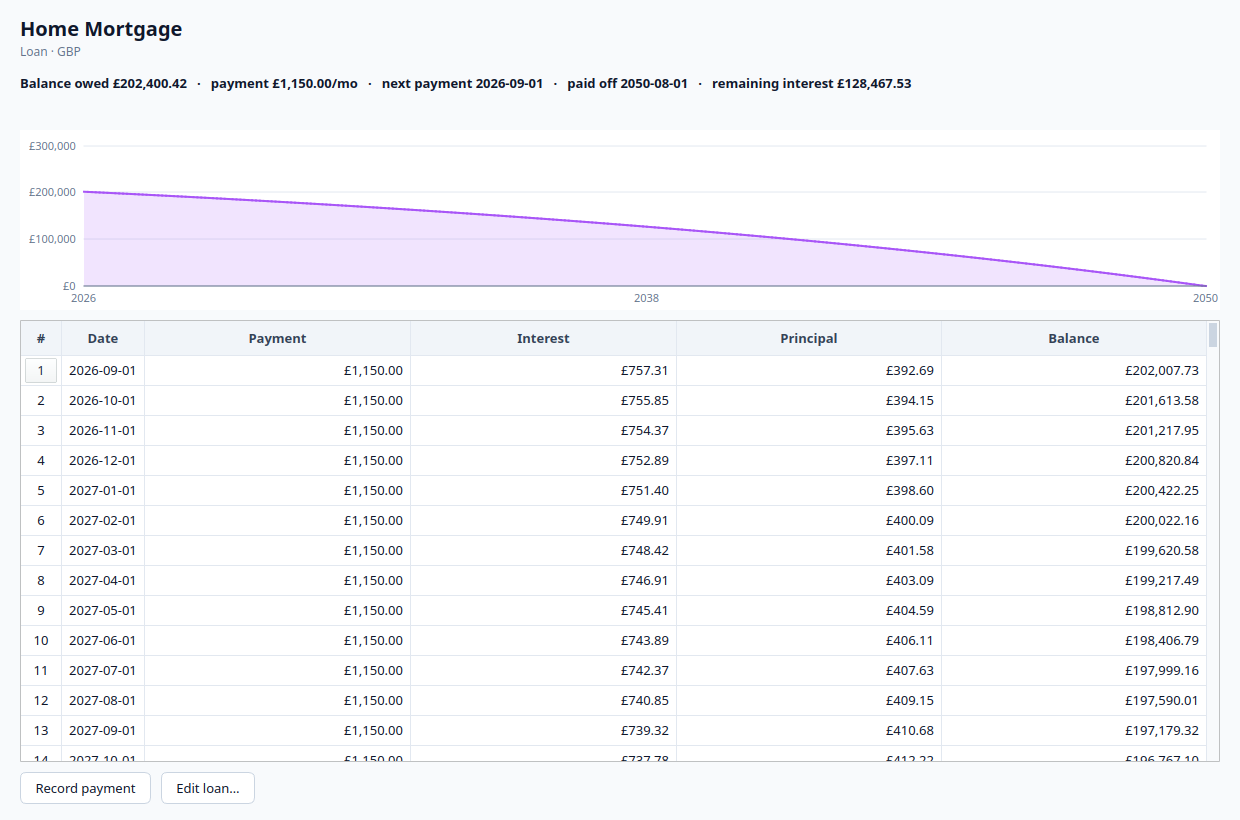Click interest value £754.37
1240x820 pixels.
[645, 431]
